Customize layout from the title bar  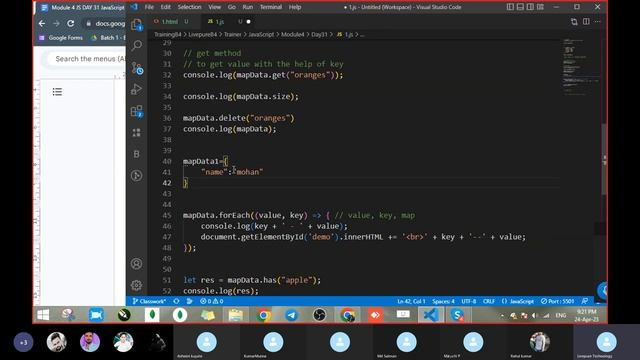point(540,7)
